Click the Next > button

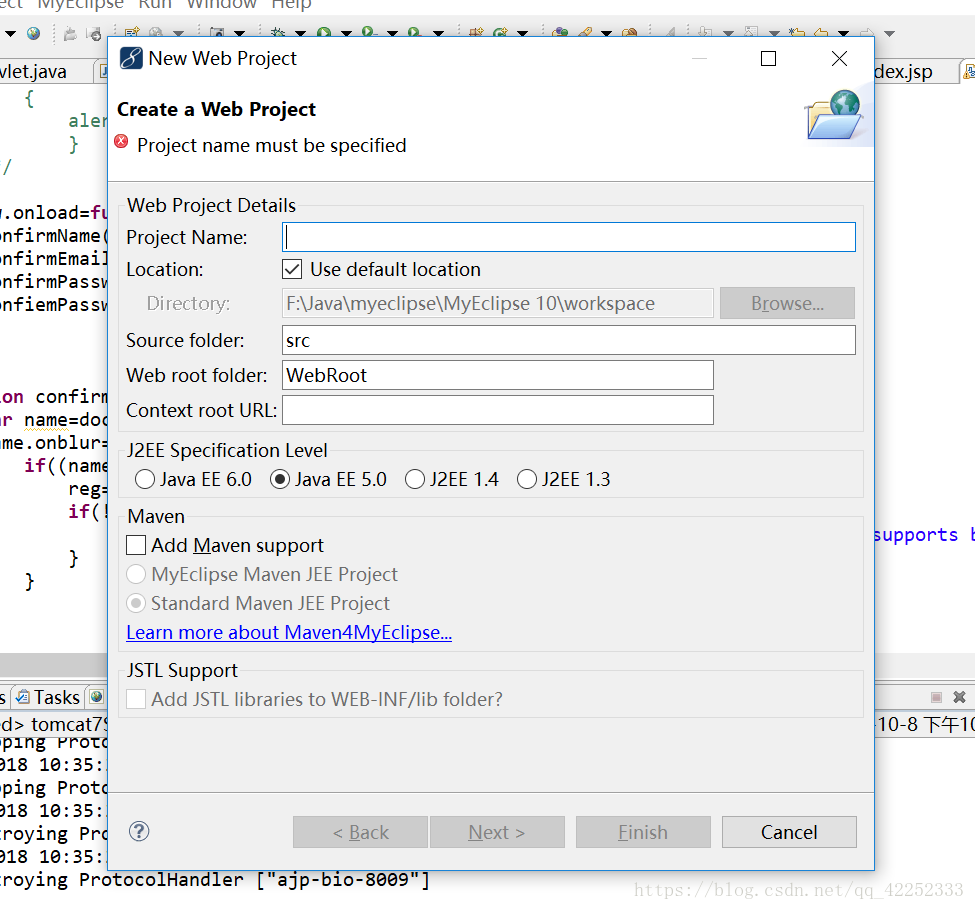[497, 832]
